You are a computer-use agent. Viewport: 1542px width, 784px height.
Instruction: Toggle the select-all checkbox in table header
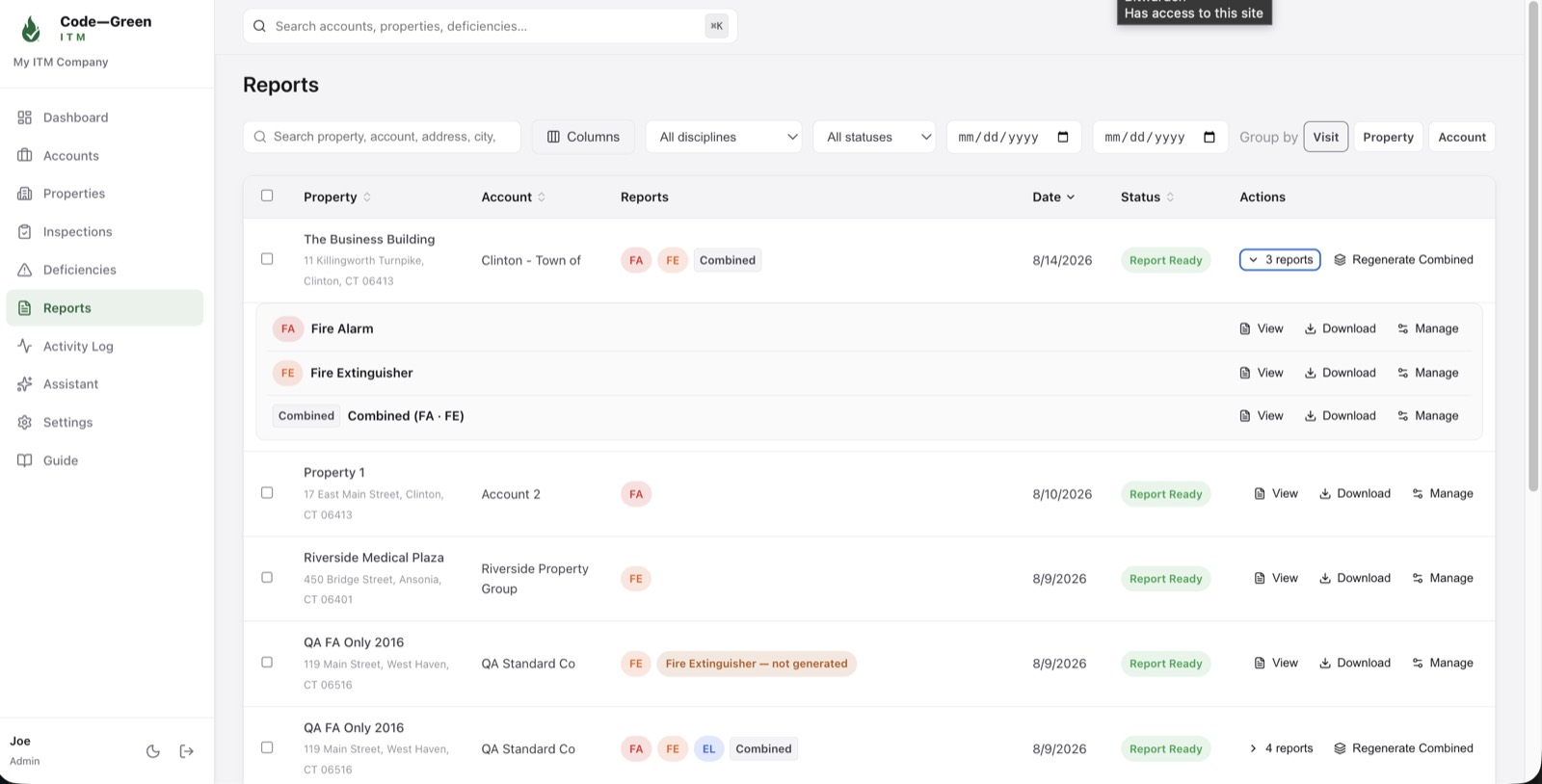click(x=267, y=196)
